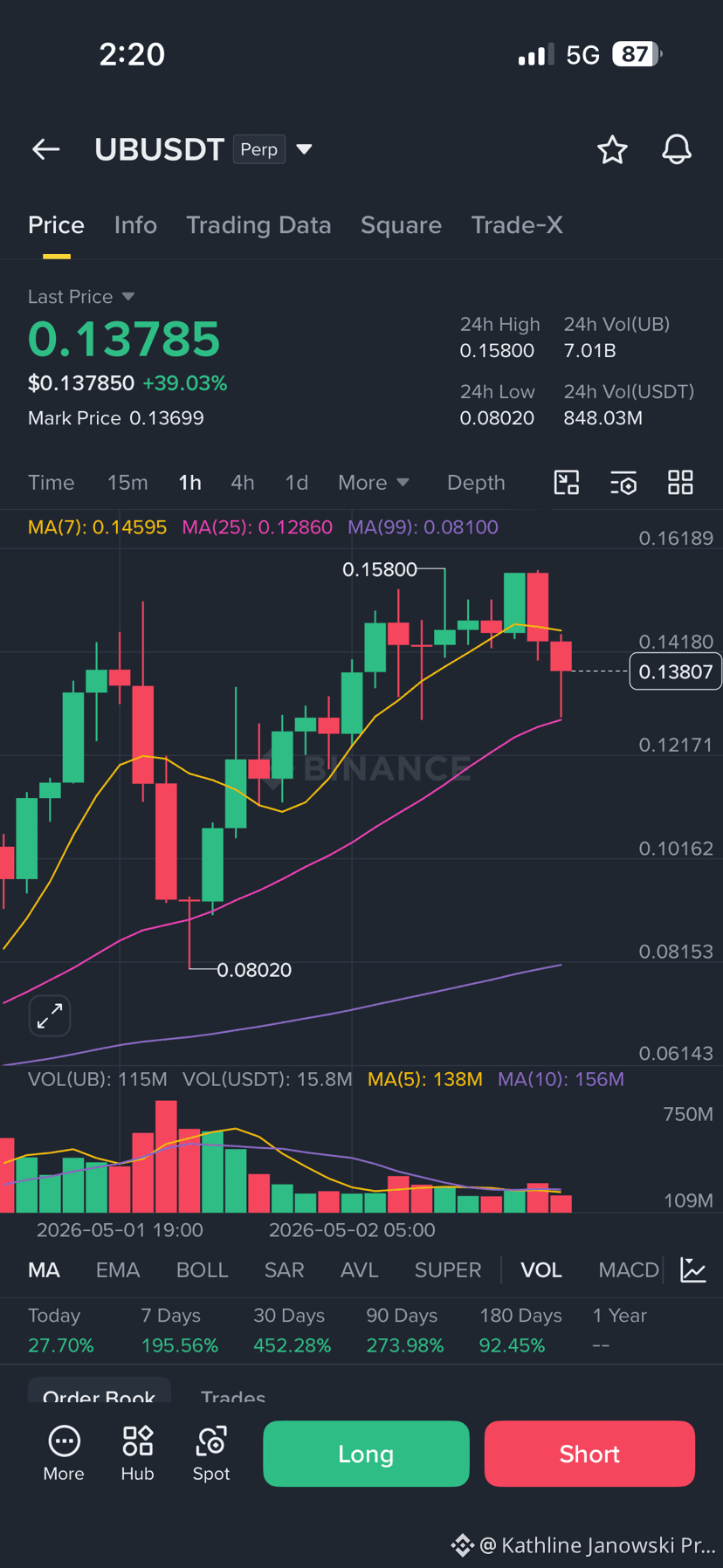The width and height of the screenshot is (723, 1568).
Task: Select the Order Book tab
Action: coord(99,1392)
